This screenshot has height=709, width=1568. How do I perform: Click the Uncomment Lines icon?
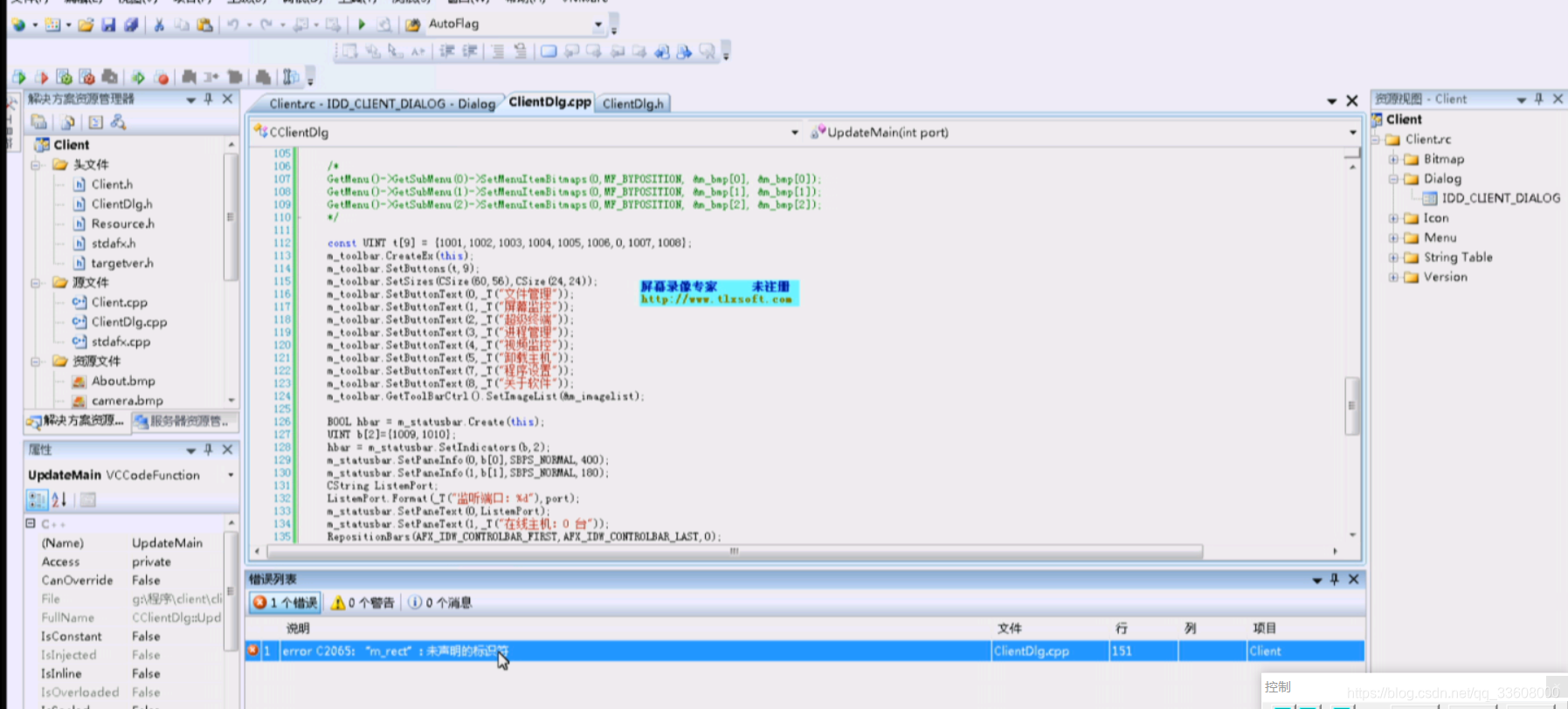(520, 52)
